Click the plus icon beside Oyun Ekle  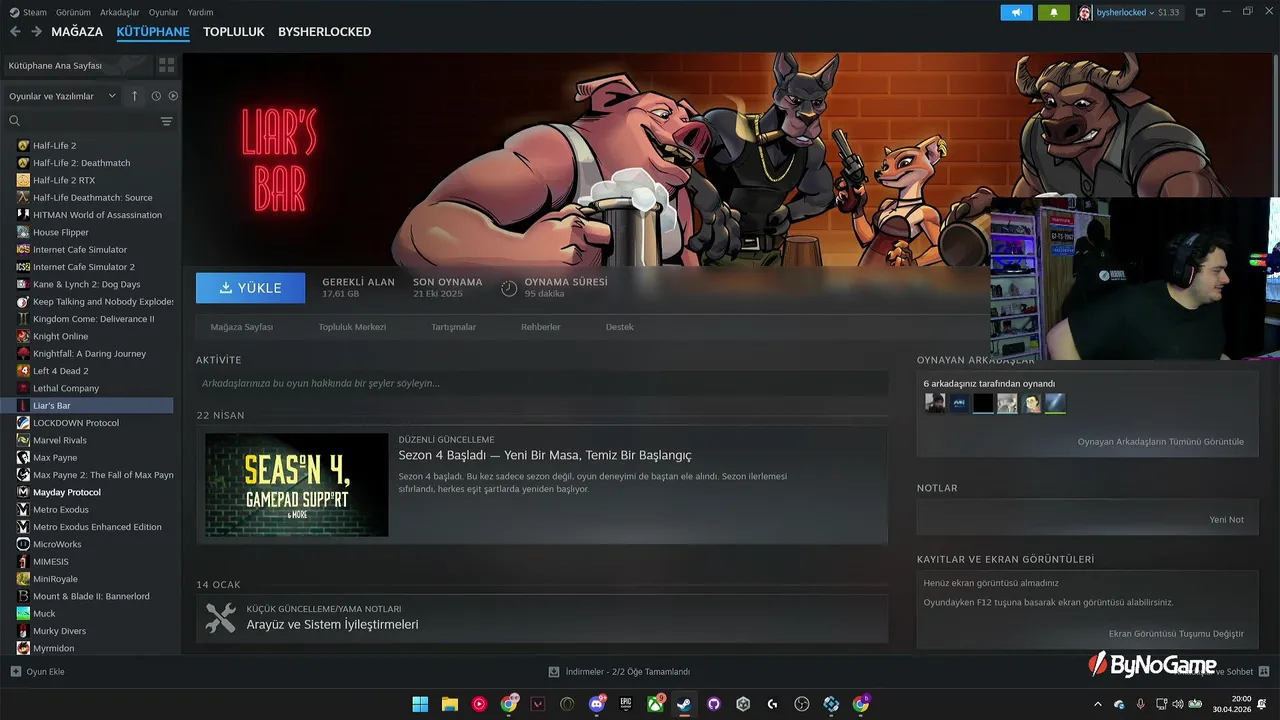coord(15,672)
